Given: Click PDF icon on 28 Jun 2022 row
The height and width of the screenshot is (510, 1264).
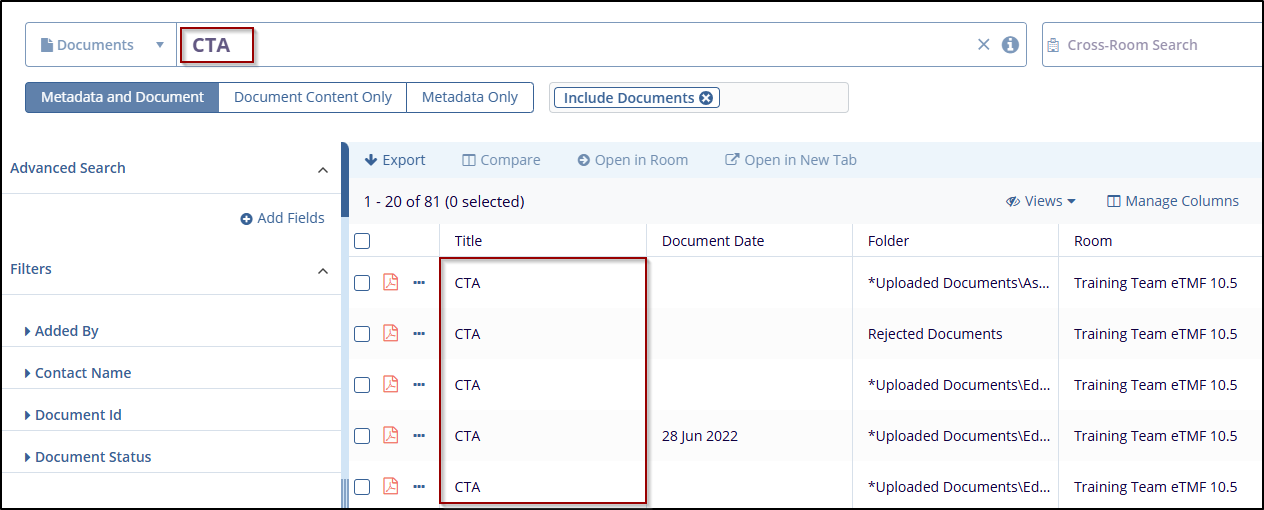Looking at the screenshot, I should [x=391, y=436].
